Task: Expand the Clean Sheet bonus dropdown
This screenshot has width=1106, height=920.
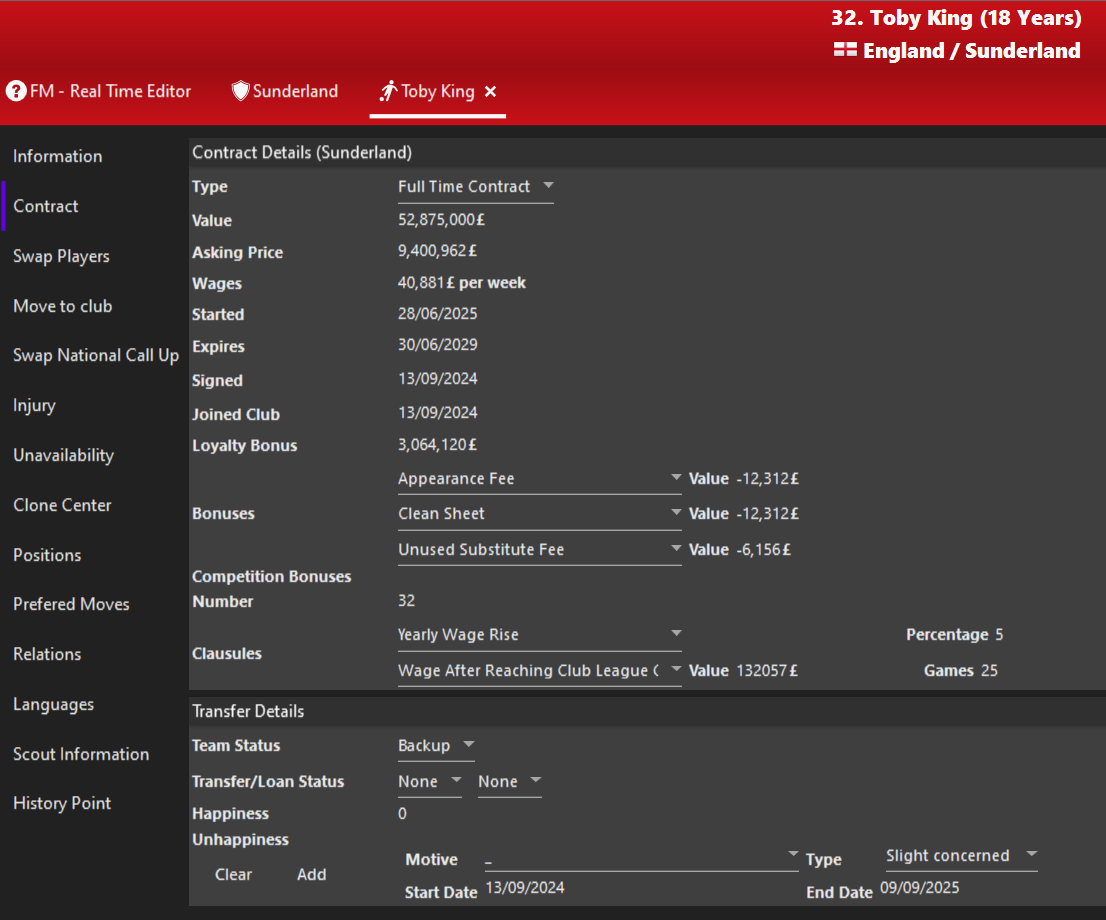Action: click(x=676, y=513)
